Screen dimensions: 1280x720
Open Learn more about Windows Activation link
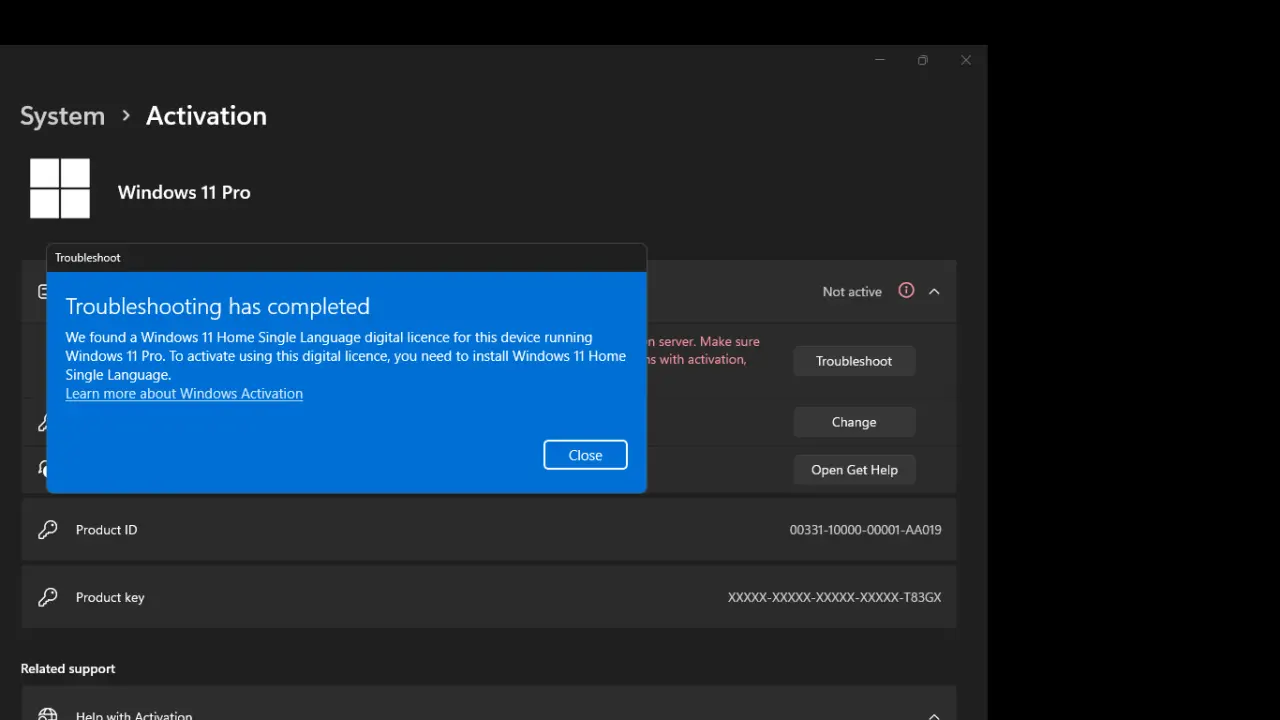coord(184,394)
